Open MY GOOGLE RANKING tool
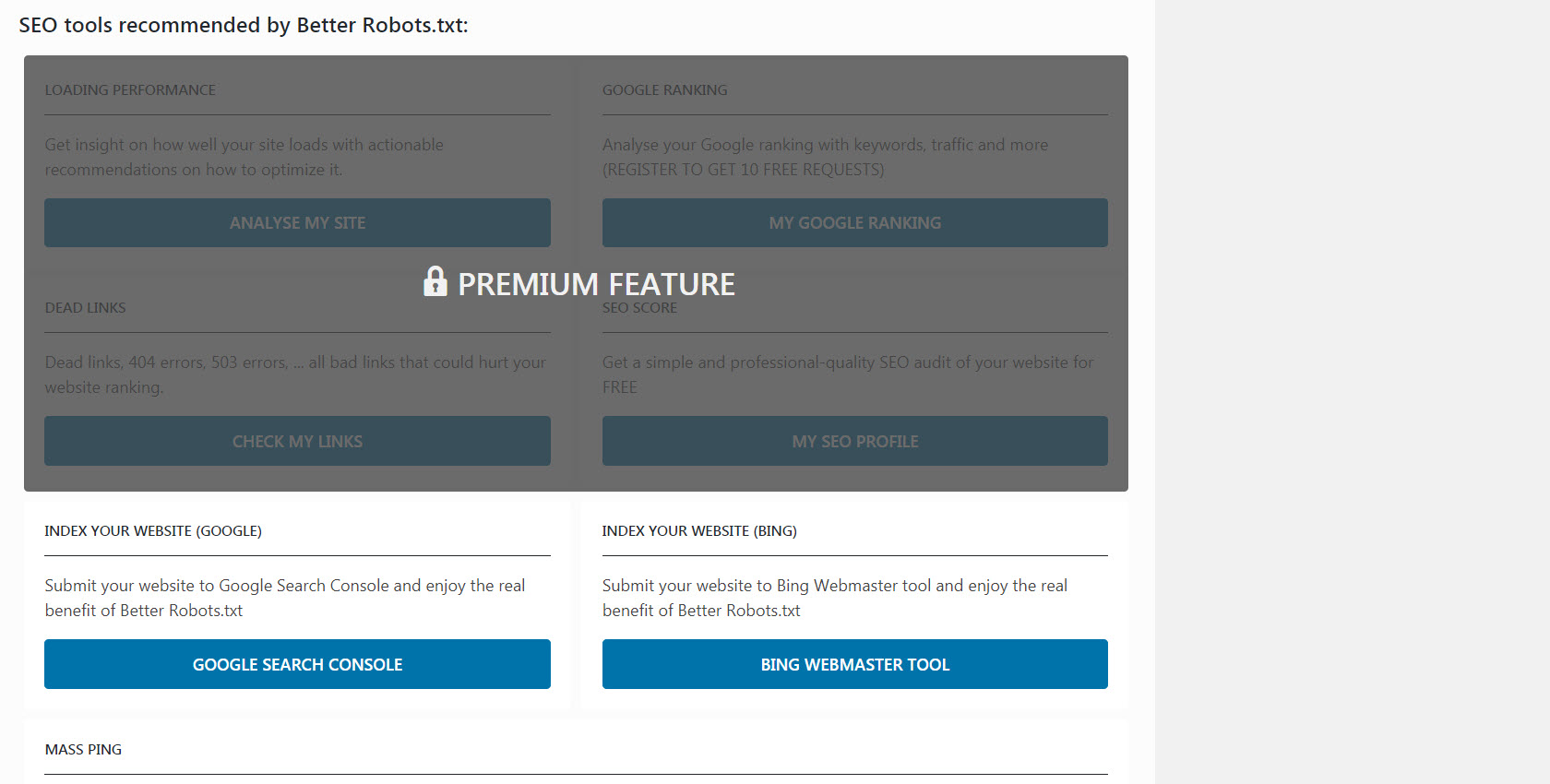This screenshot has height=784, width=1550. pyautogui.click(x=854, y=223)
